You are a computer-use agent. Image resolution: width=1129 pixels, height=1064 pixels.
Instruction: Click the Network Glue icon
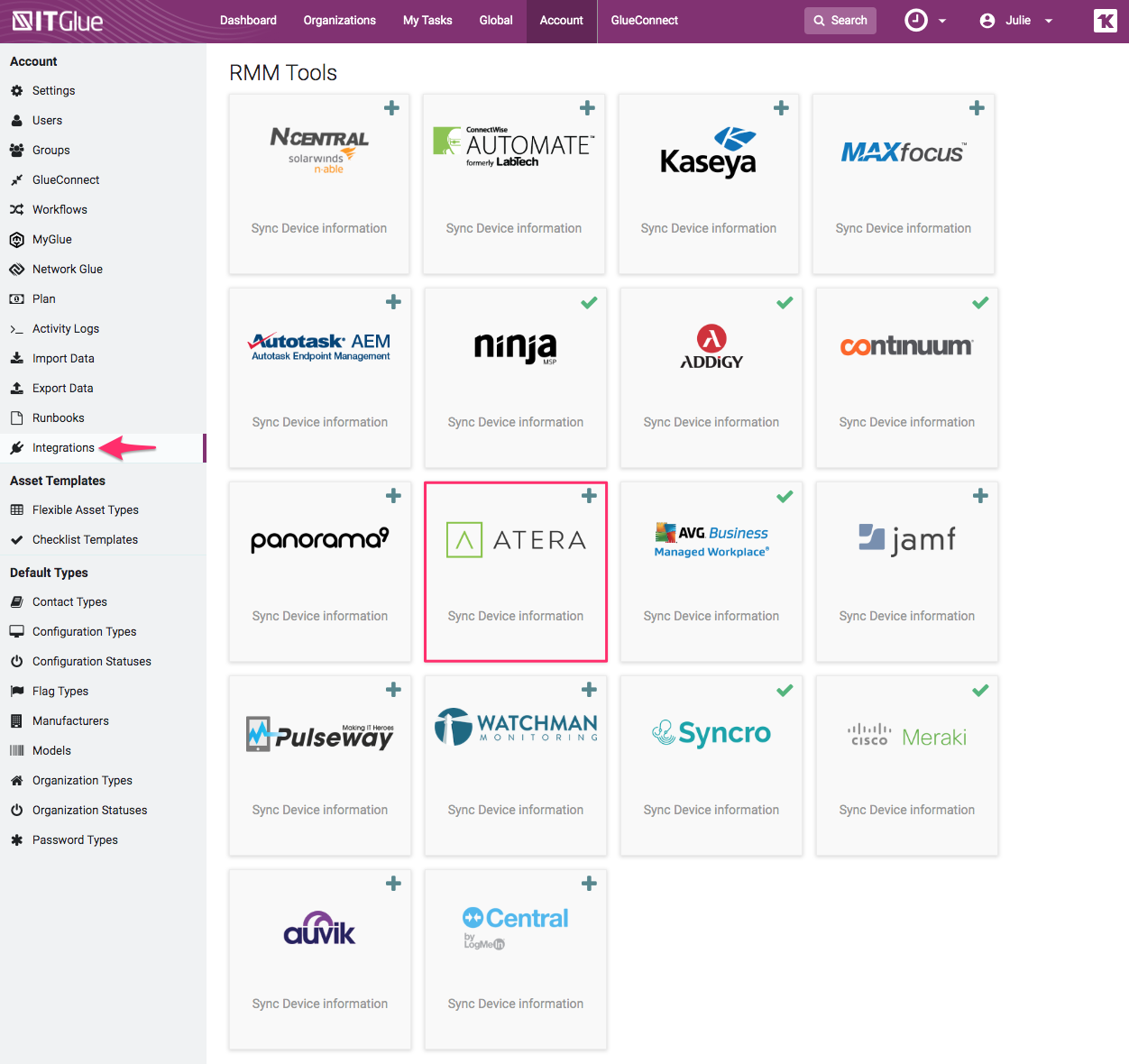16,269
